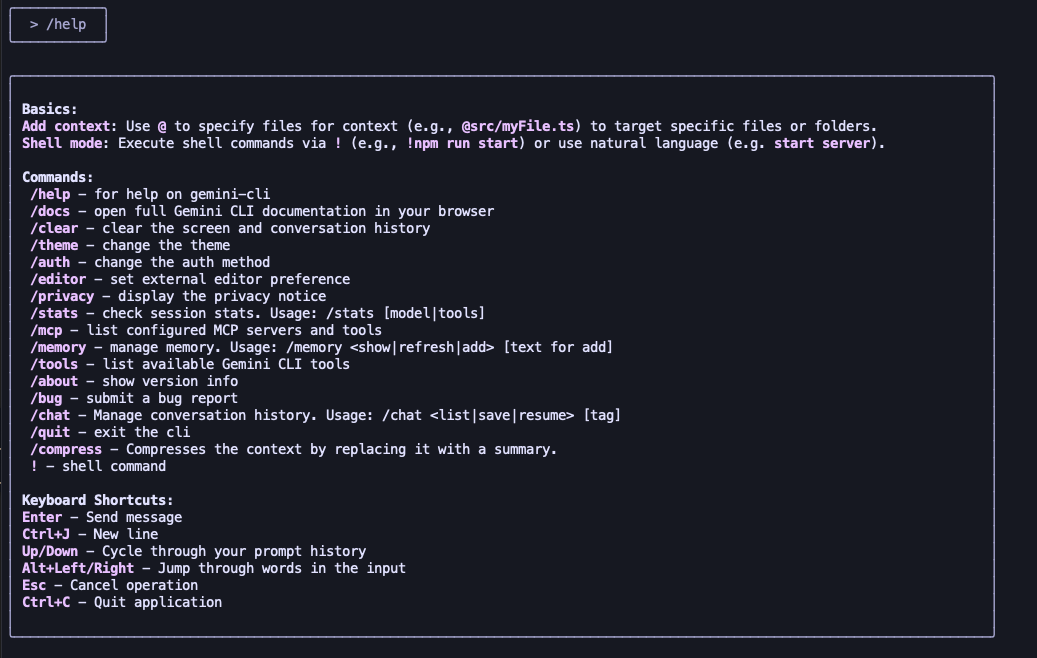Click the /help command in the list
Image resolution: width=1037 pixels, height=658 pixels.
50,194
